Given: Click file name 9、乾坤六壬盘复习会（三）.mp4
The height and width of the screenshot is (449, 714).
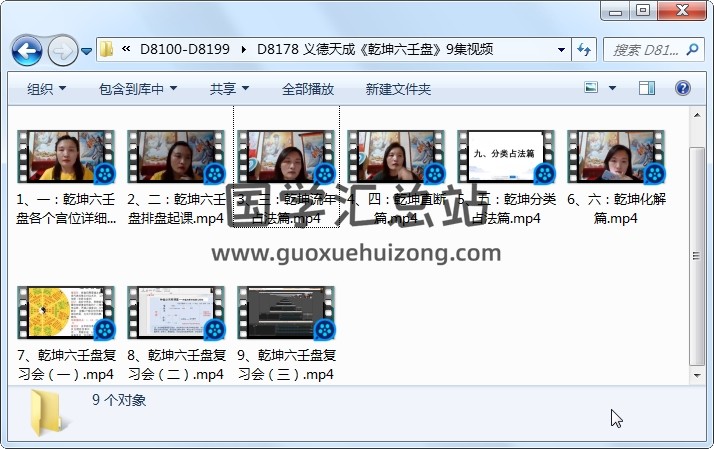Looking at the screenshot, I should pyautogui.click(x=286, y=365).
